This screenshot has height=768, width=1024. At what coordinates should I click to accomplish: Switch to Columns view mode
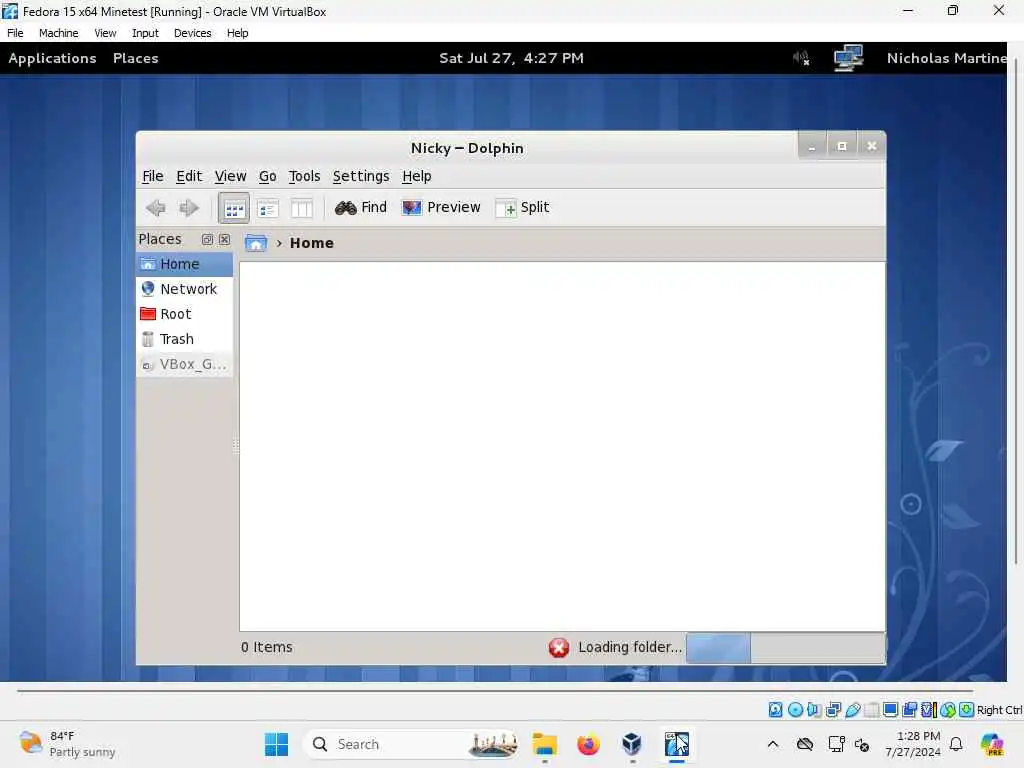302,208
